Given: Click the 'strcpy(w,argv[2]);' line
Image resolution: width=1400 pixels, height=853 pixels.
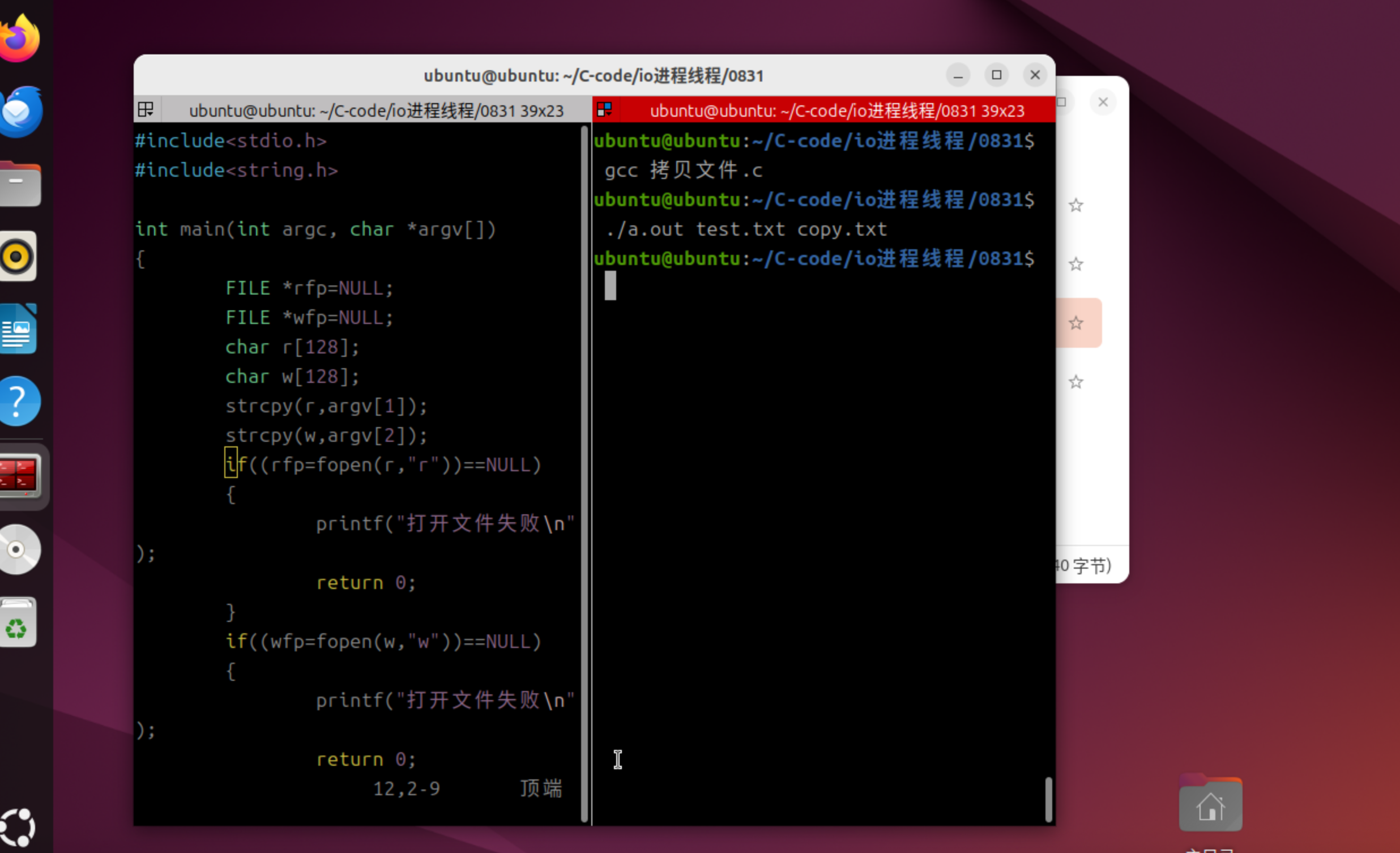Looking at the screenshot, I should pos(327,436).
